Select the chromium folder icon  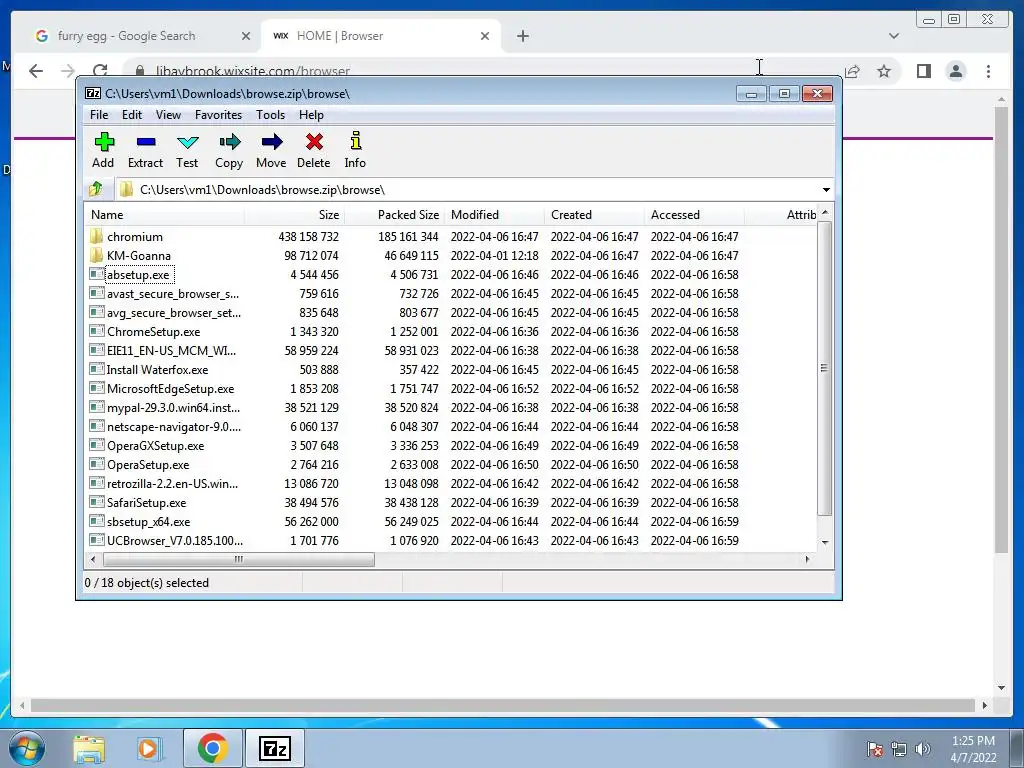97,236
